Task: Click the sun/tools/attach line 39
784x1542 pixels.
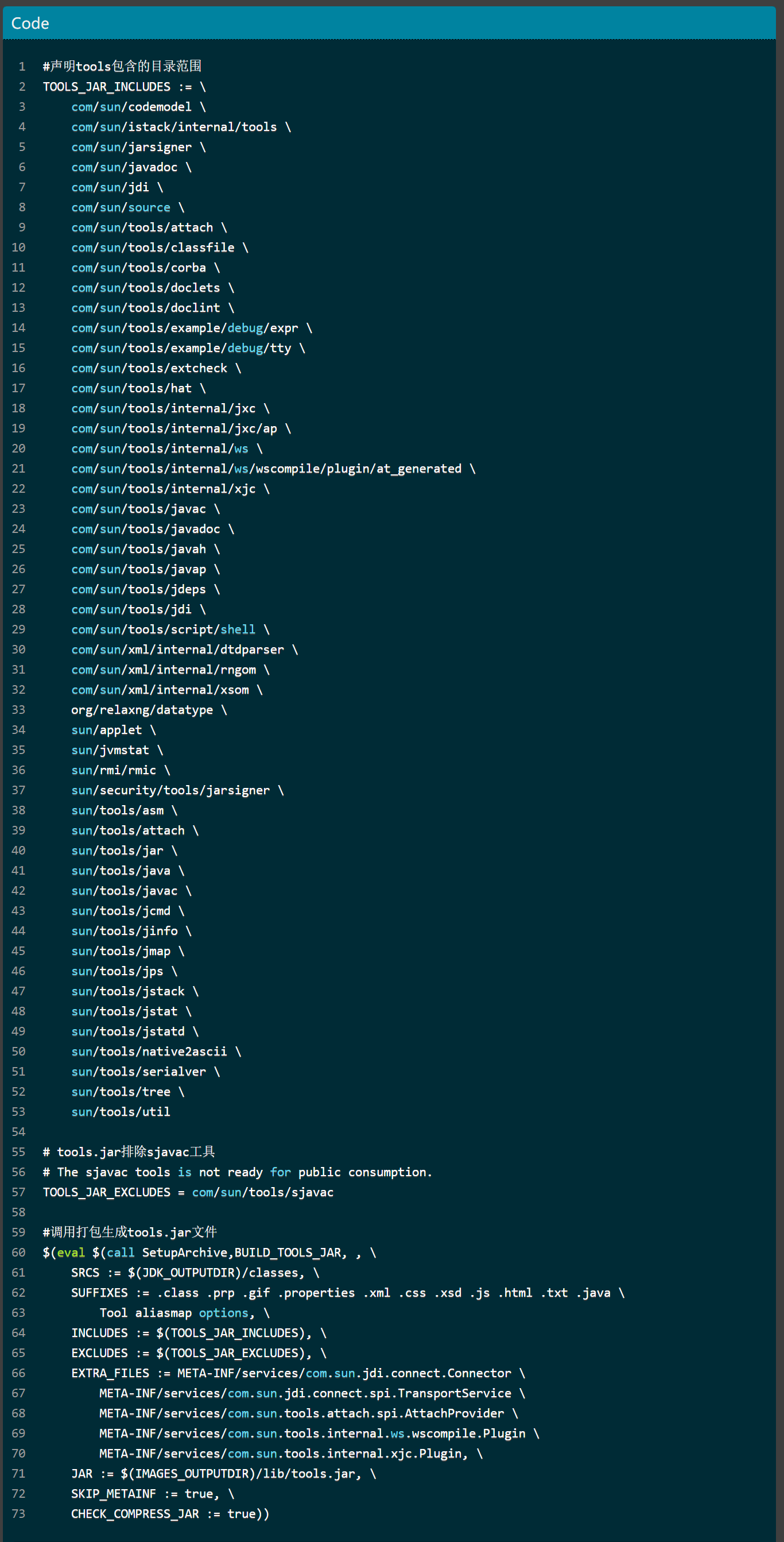Action: (135, 831)
